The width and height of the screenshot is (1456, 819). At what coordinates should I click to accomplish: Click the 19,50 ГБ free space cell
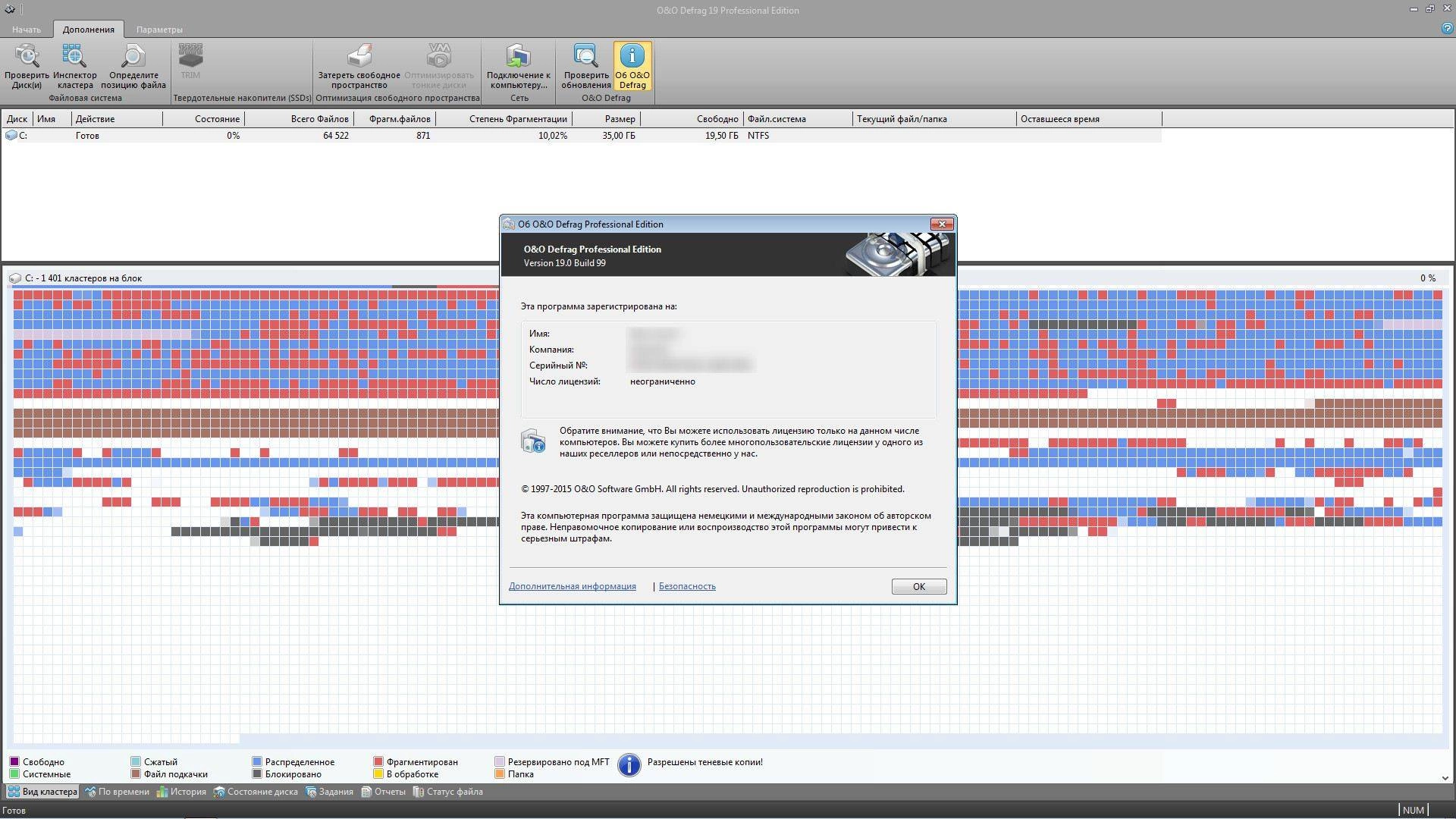tap(721, 136)
